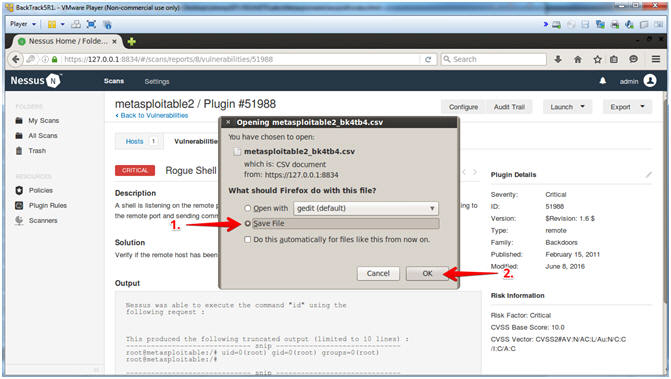
Task: Expand the power options arrow next to yellow icon
Action: [x=62, y=24]
